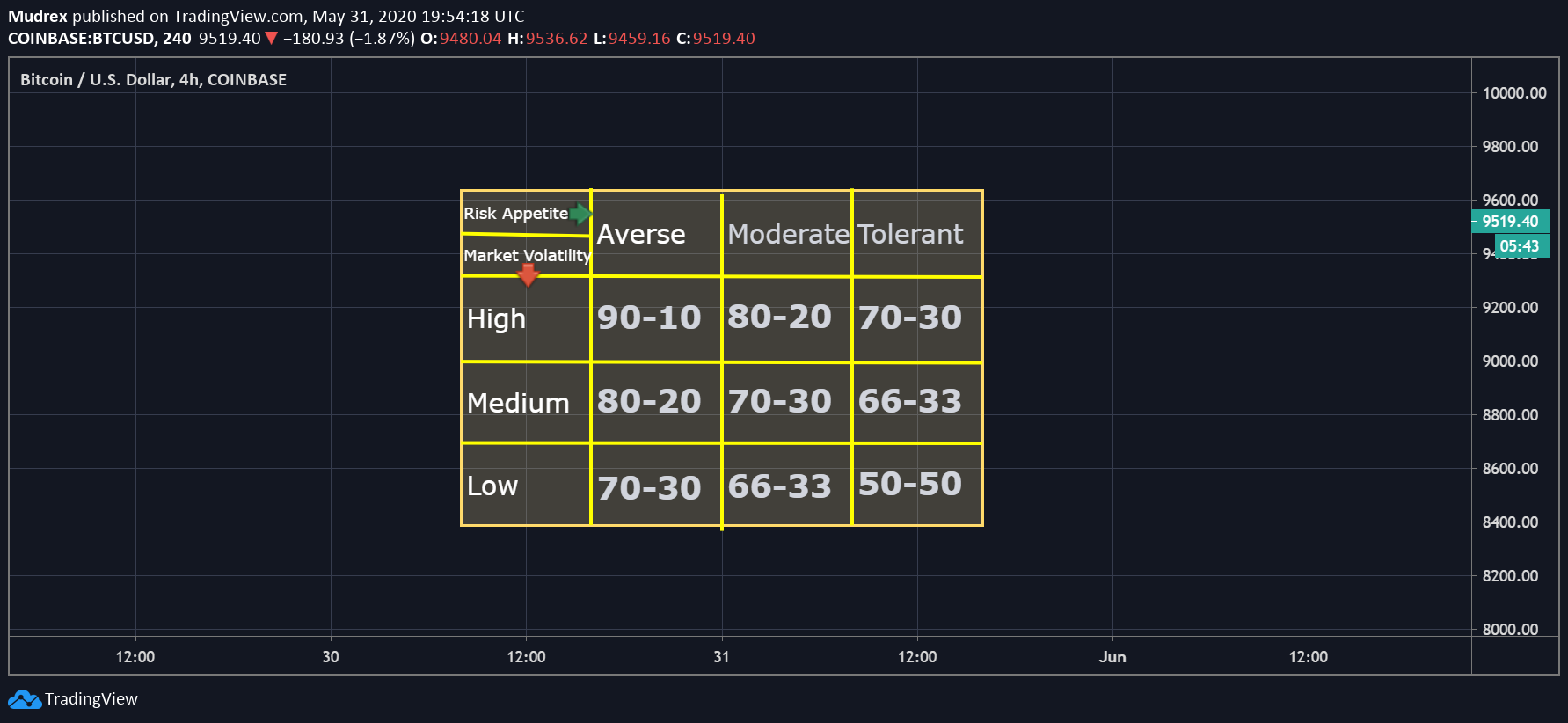The image size is (1568, 723).
Task: Click the 8600.00 price axis label
Action: [1510, 469]
